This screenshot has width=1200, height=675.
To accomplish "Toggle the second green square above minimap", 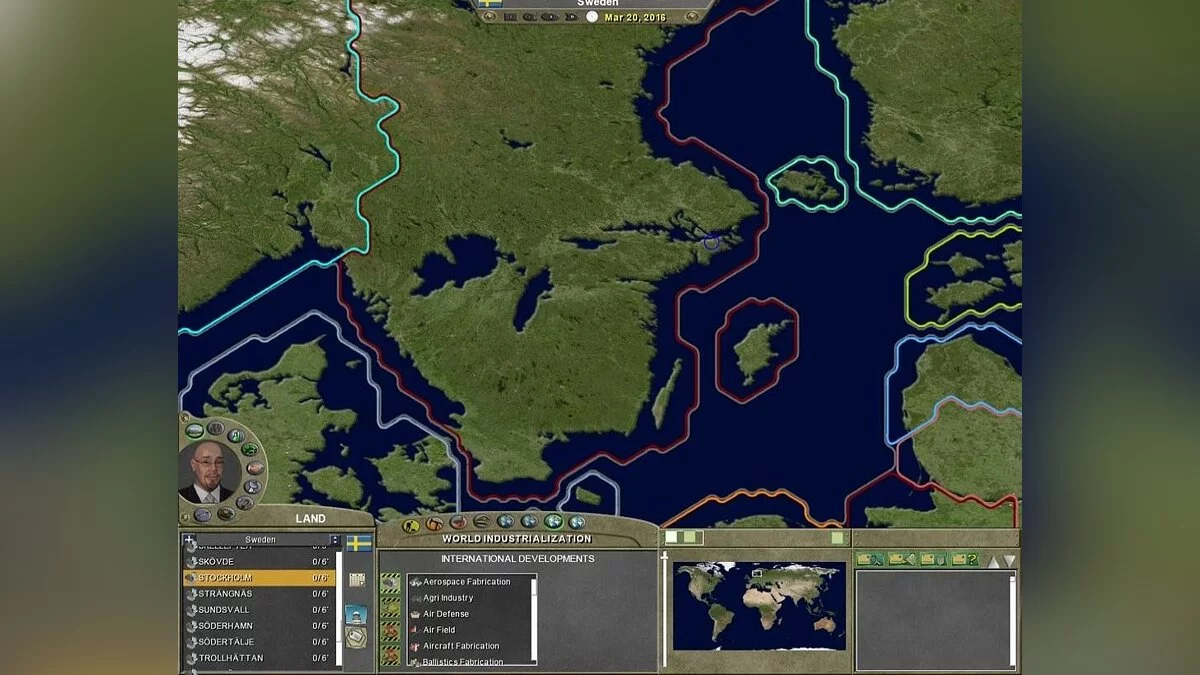I will [692, 538].
